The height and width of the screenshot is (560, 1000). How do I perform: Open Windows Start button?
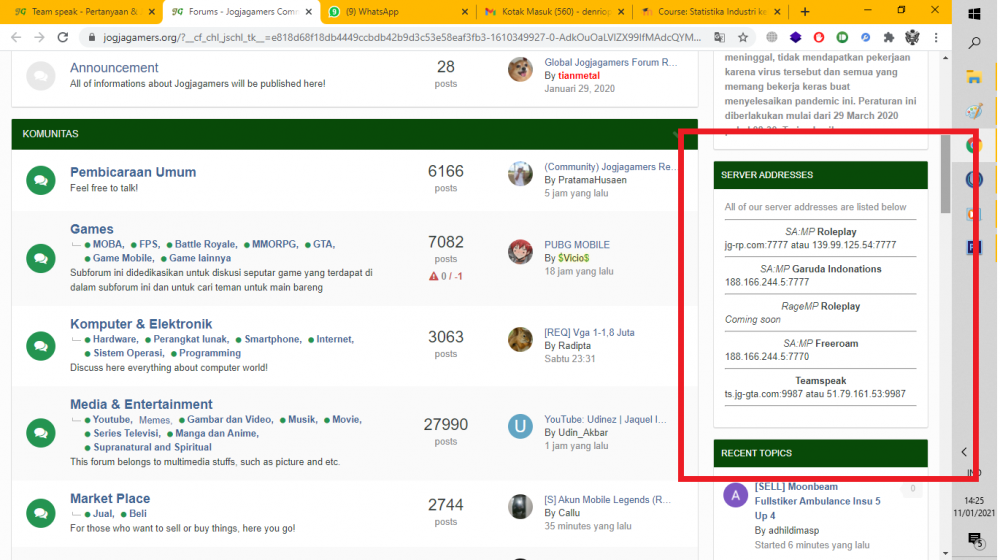[974, 13]
